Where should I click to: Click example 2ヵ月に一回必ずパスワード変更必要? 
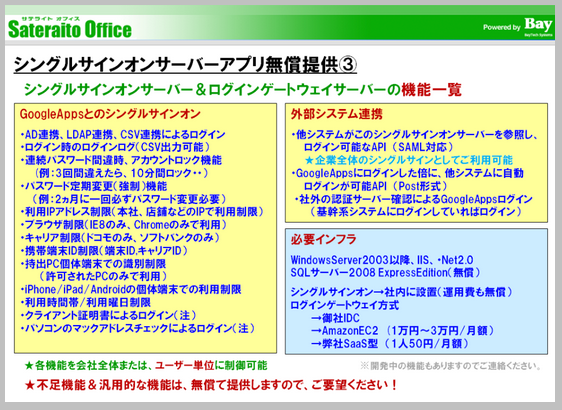coord(129,199)
